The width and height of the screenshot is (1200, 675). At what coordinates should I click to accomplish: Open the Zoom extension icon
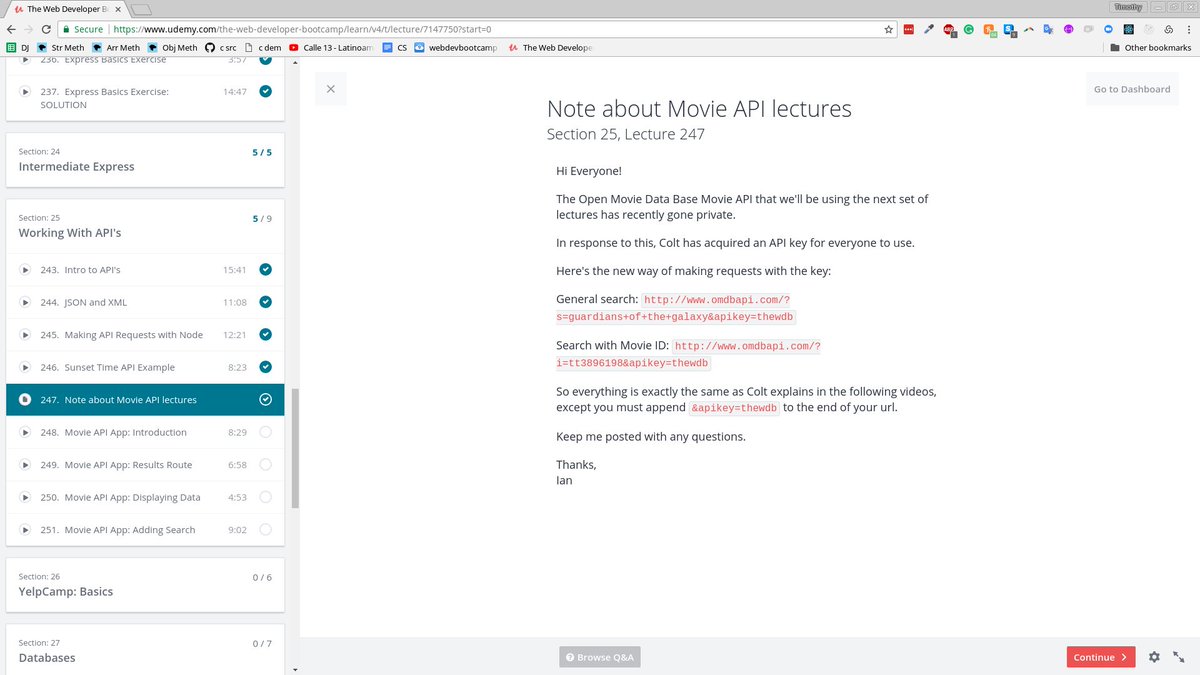point(1108,30)
